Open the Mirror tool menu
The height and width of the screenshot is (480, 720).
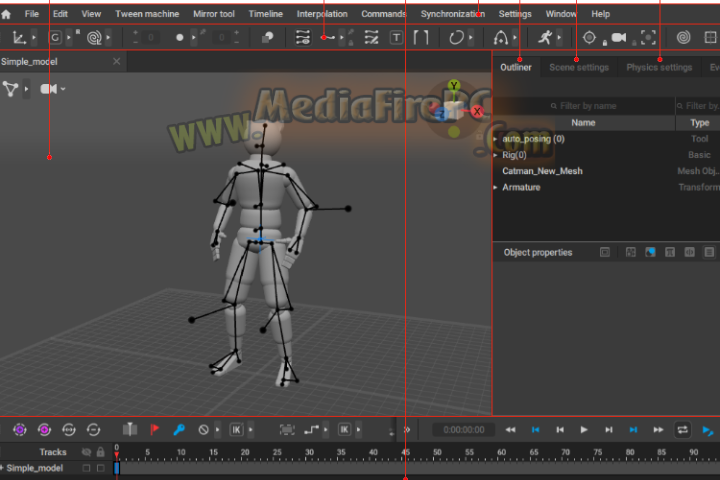point(214,14)
